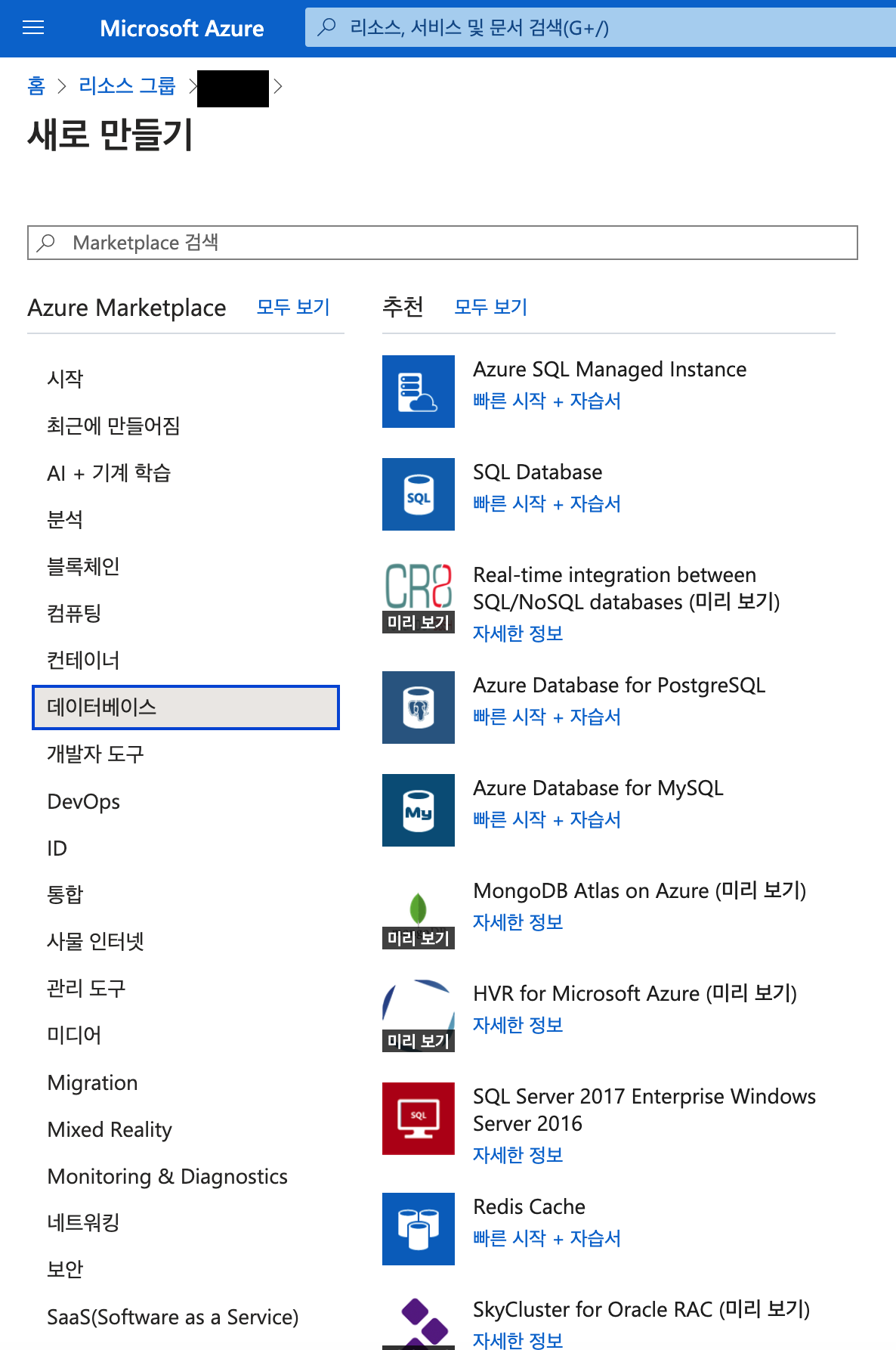This screenshot has height=1350, width=896.
Task: Click the Azure SQL Managed Instance title
Action: click(x=610, y=369)
